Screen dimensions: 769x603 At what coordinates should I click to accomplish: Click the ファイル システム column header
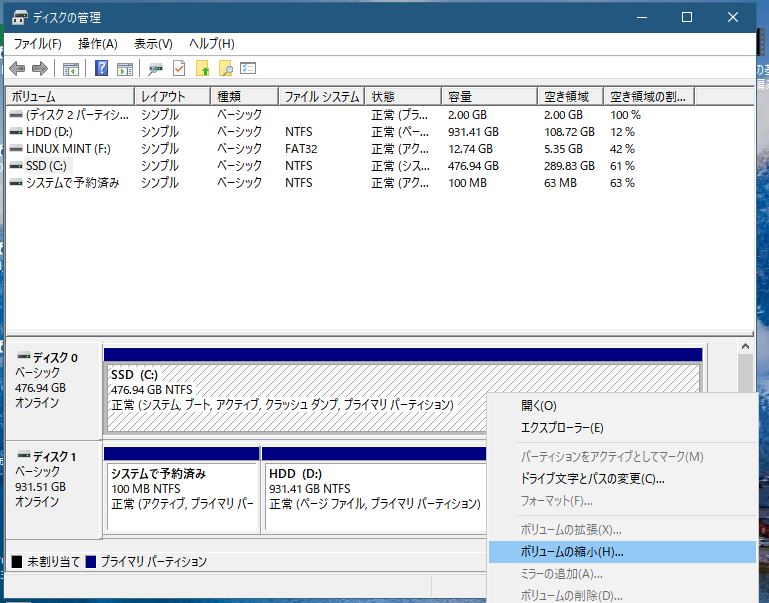(321, 97)
